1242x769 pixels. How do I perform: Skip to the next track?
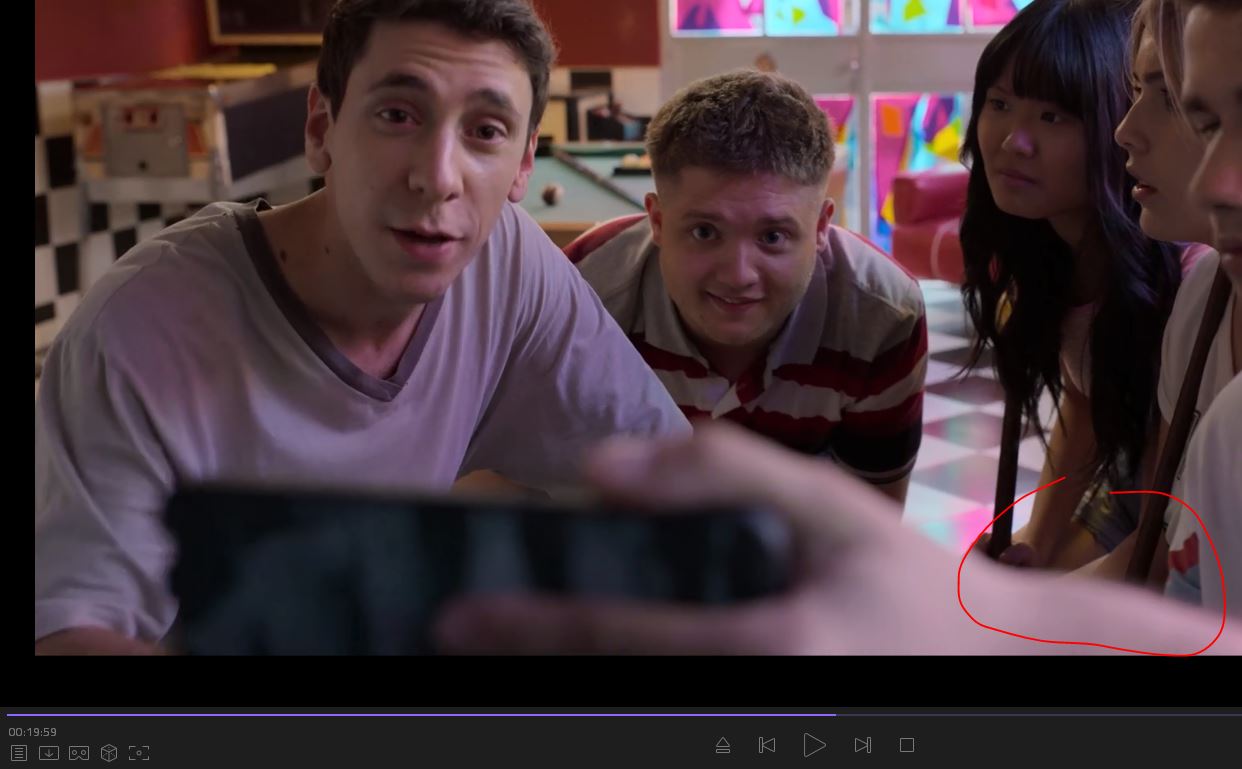tap(862, 745)
